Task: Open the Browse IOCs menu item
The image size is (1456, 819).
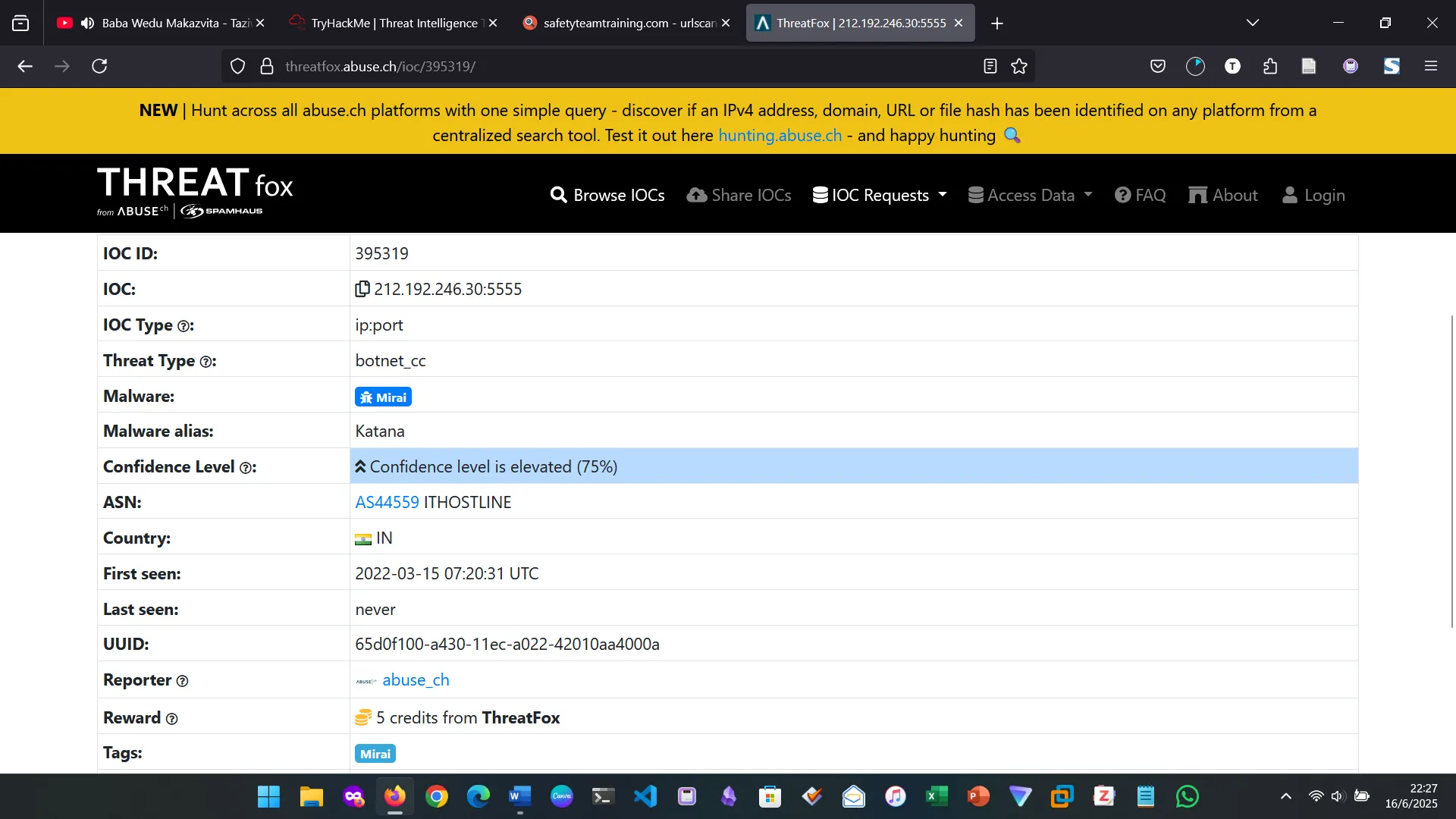Action: 607,195
